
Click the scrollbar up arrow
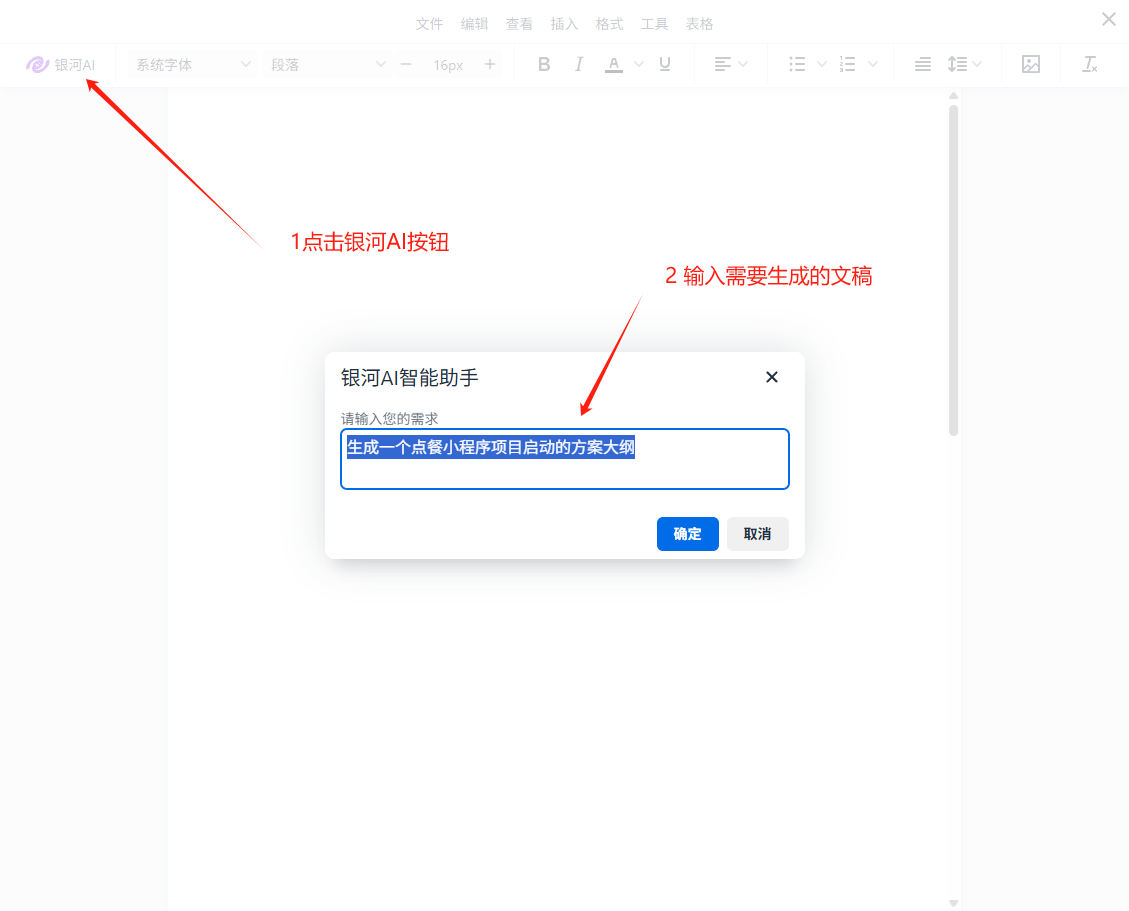click(x=953, y=96)
